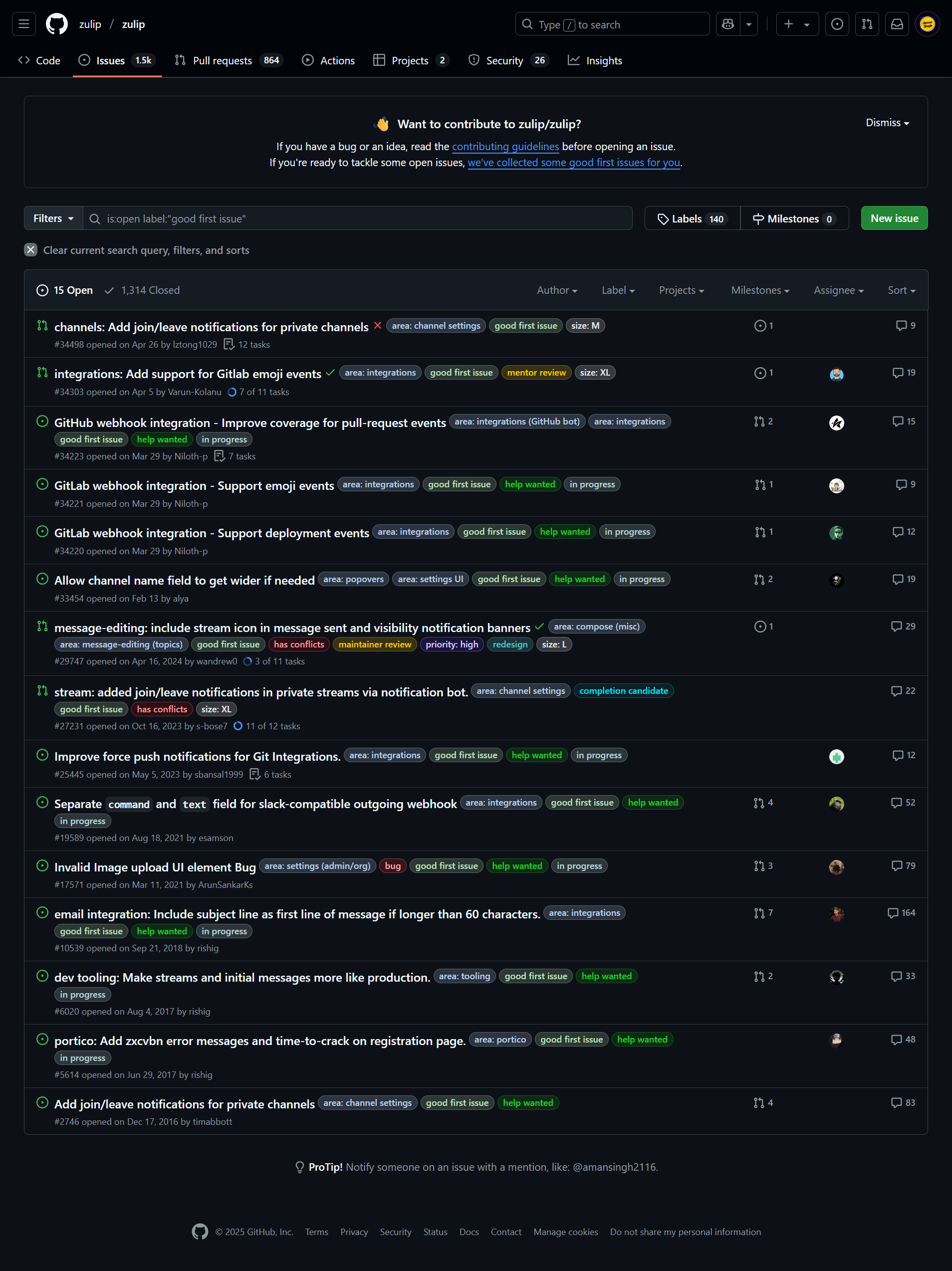Switch to the Actions tab

(x=328, y=60)
